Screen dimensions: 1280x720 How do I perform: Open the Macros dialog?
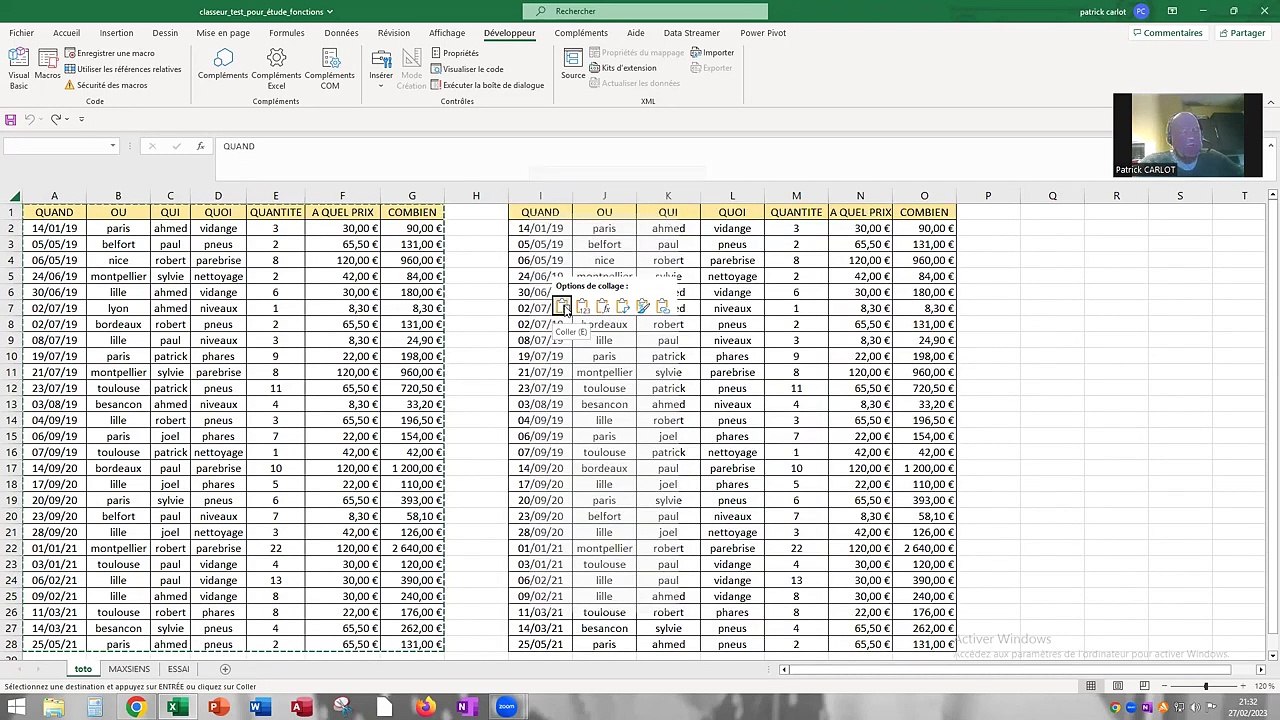coord(47,64)
